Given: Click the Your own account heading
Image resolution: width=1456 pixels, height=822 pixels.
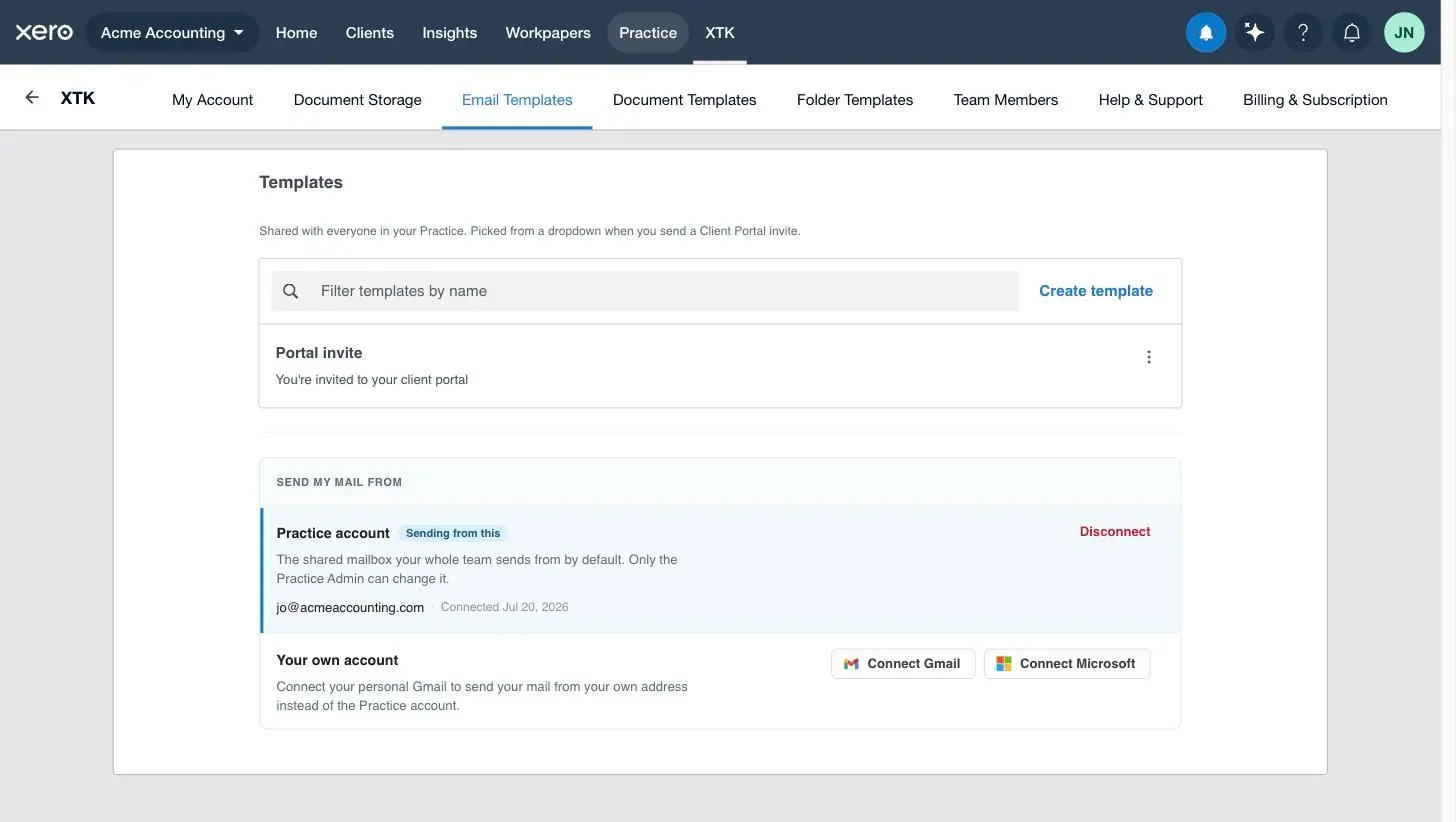Looking at the screenshot, I should tap(337, 660).
